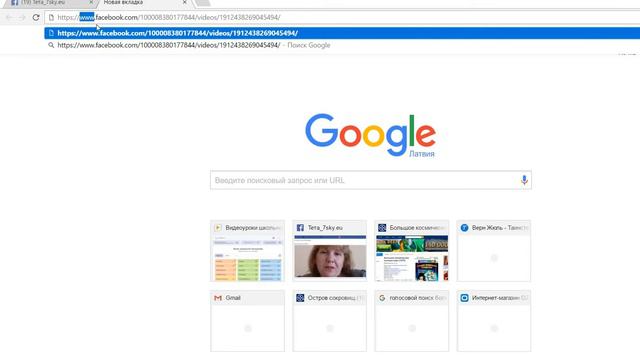Click the page icon in address bar
640x360 pixels.
click(51, 18)
